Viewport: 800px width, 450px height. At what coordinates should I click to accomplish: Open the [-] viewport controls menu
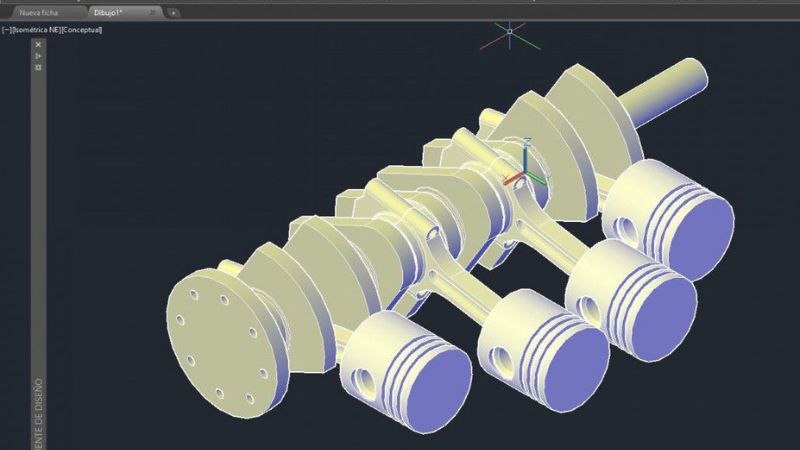click(7, 30)
